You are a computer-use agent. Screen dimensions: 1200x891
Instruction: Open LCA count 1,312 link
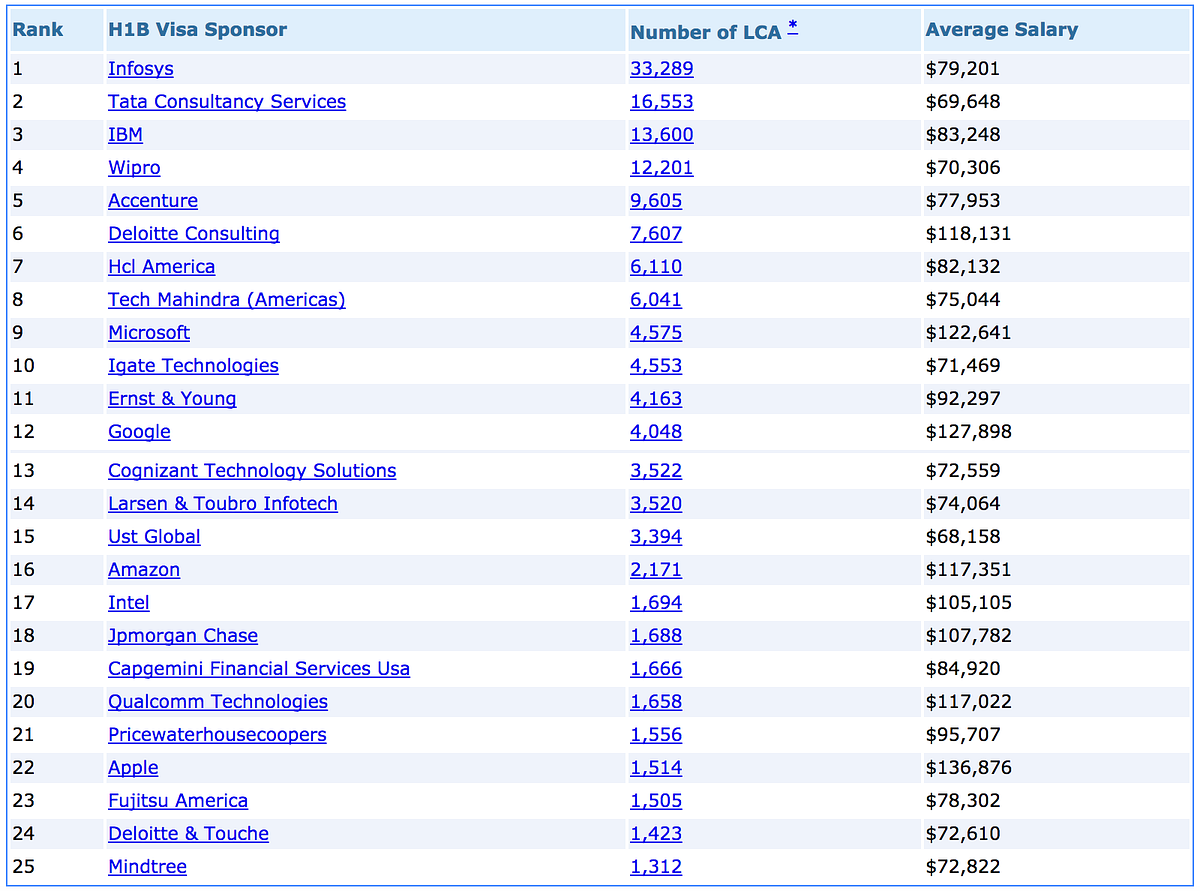656,867
